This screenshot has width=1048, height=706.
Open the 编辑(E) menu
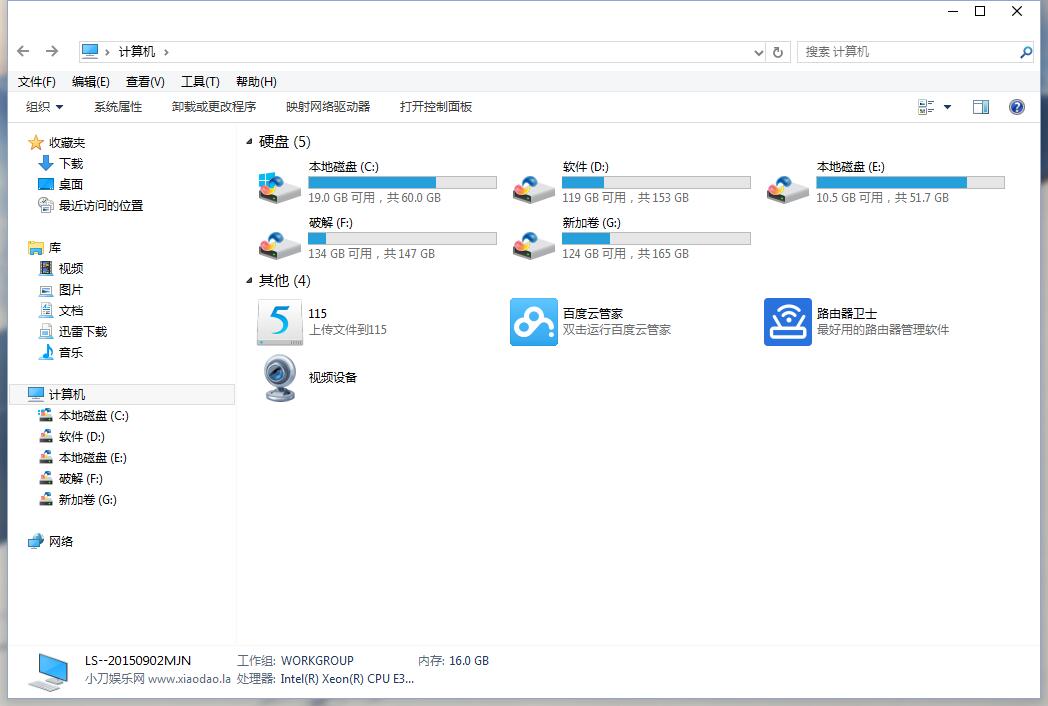(91, 82)
